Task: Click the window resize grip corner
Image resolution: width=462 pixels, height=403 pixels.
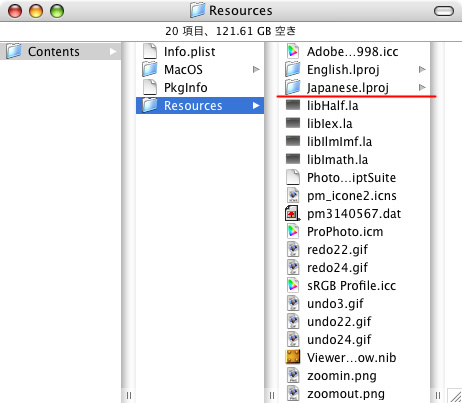Action: (x=454, y=395)
